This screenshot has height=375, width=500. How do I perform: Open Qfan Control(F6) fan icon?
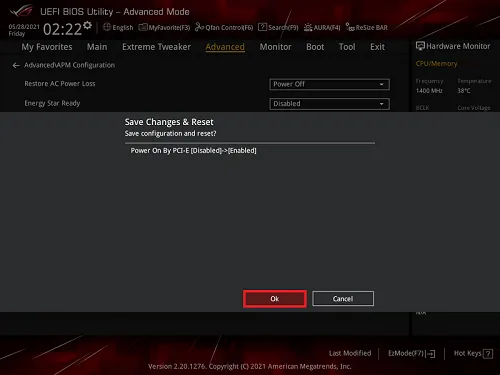tap(199, 27)
